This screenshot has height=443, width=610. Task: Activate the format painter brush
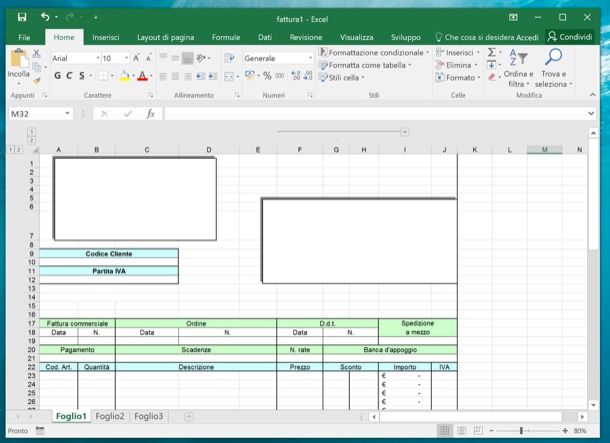(37, 81)
